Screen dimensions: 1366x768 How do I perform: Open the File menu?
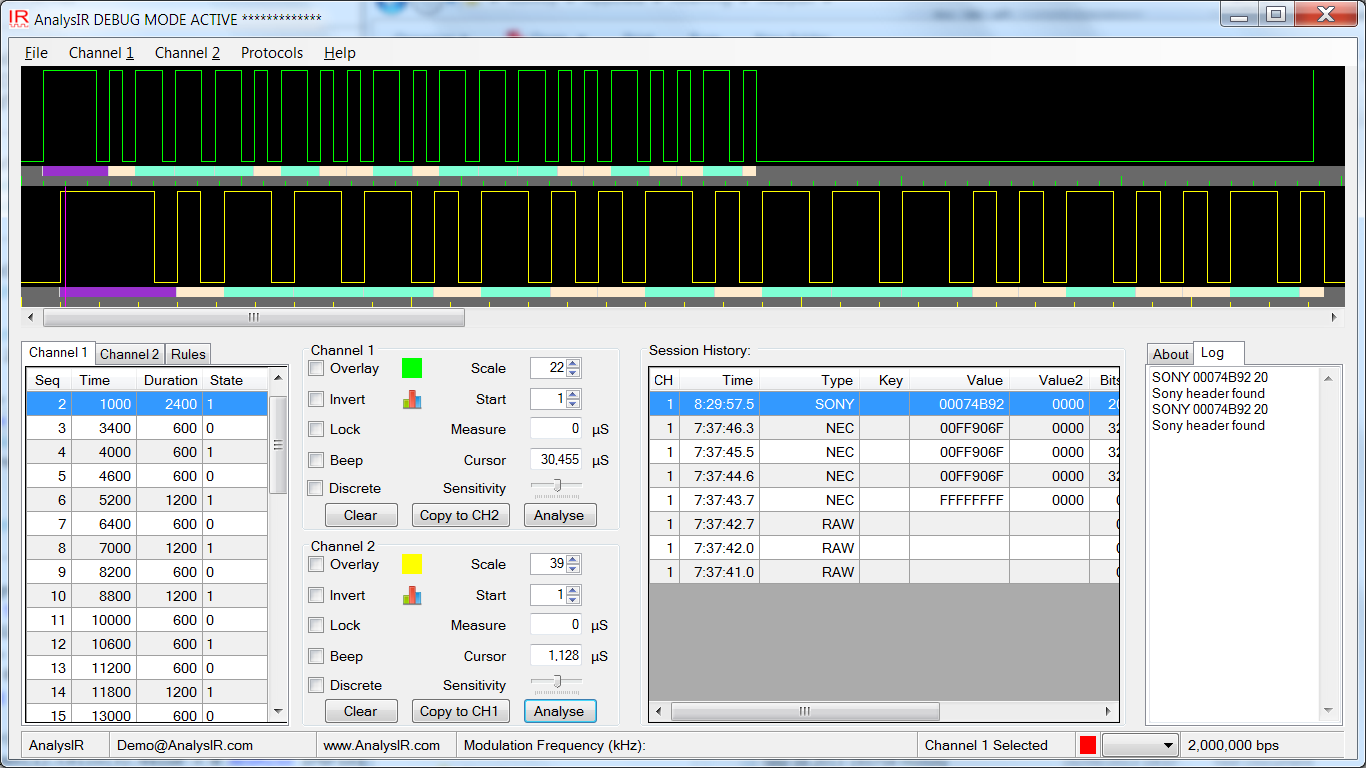(36, 53)
